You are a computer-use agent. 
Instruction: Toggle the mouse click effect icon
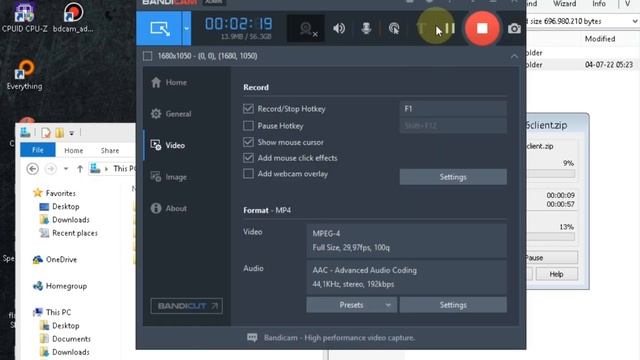[x=394, y=29]
